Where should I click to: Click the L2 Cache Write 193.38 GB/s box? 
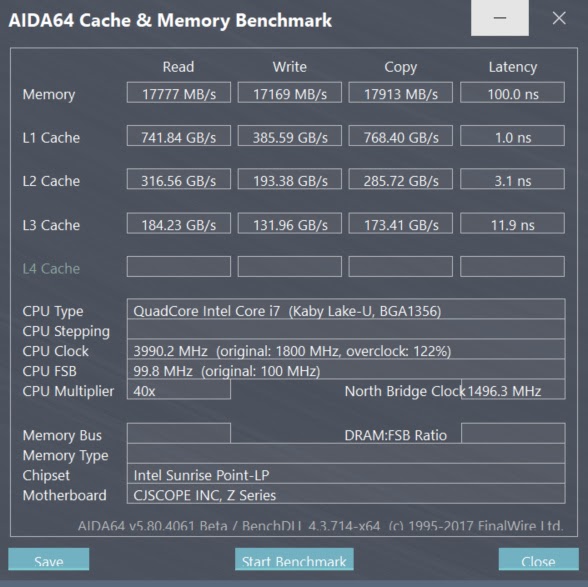tap(290, 179)
